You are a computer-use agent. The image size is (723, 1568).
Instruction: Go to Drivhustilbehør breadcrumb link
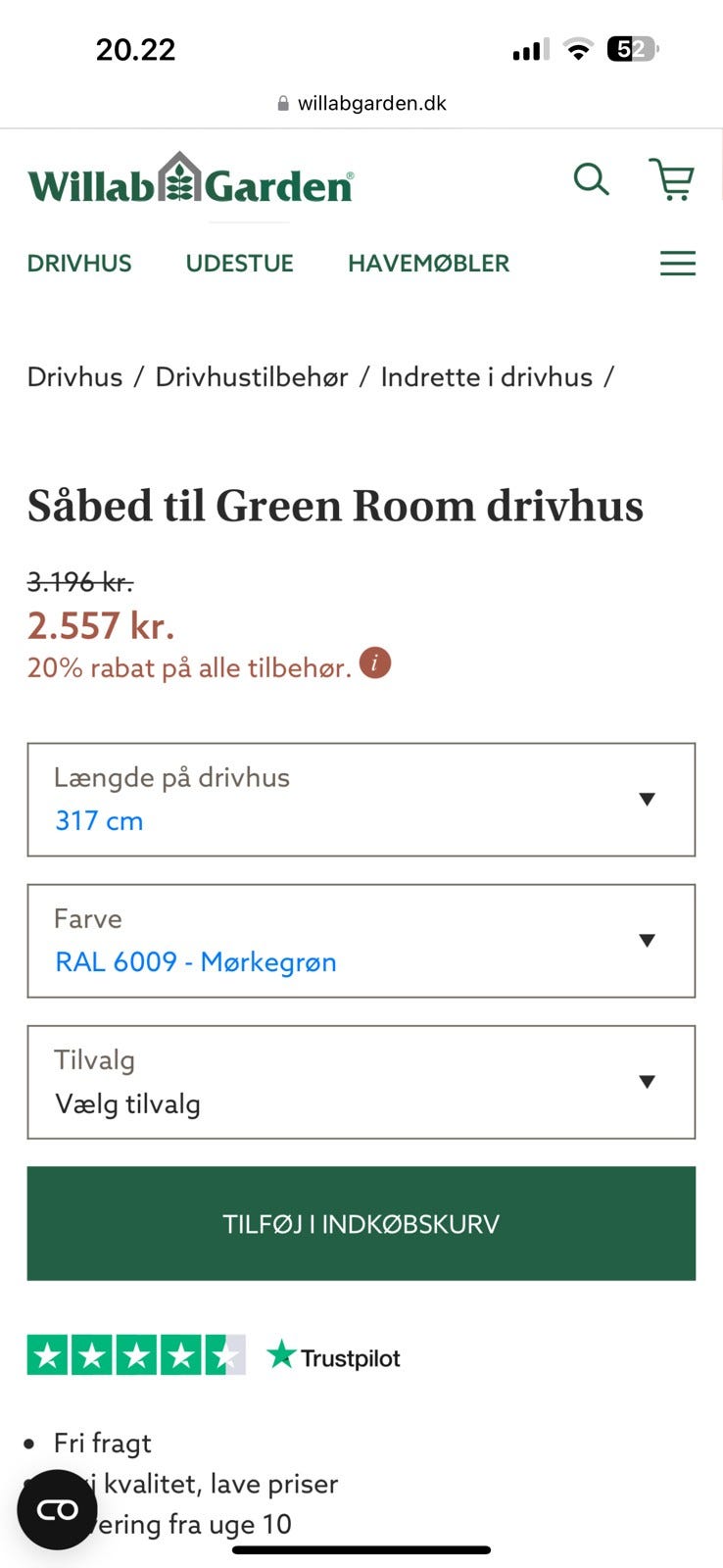pyautogui.click(x=252, y=377)
